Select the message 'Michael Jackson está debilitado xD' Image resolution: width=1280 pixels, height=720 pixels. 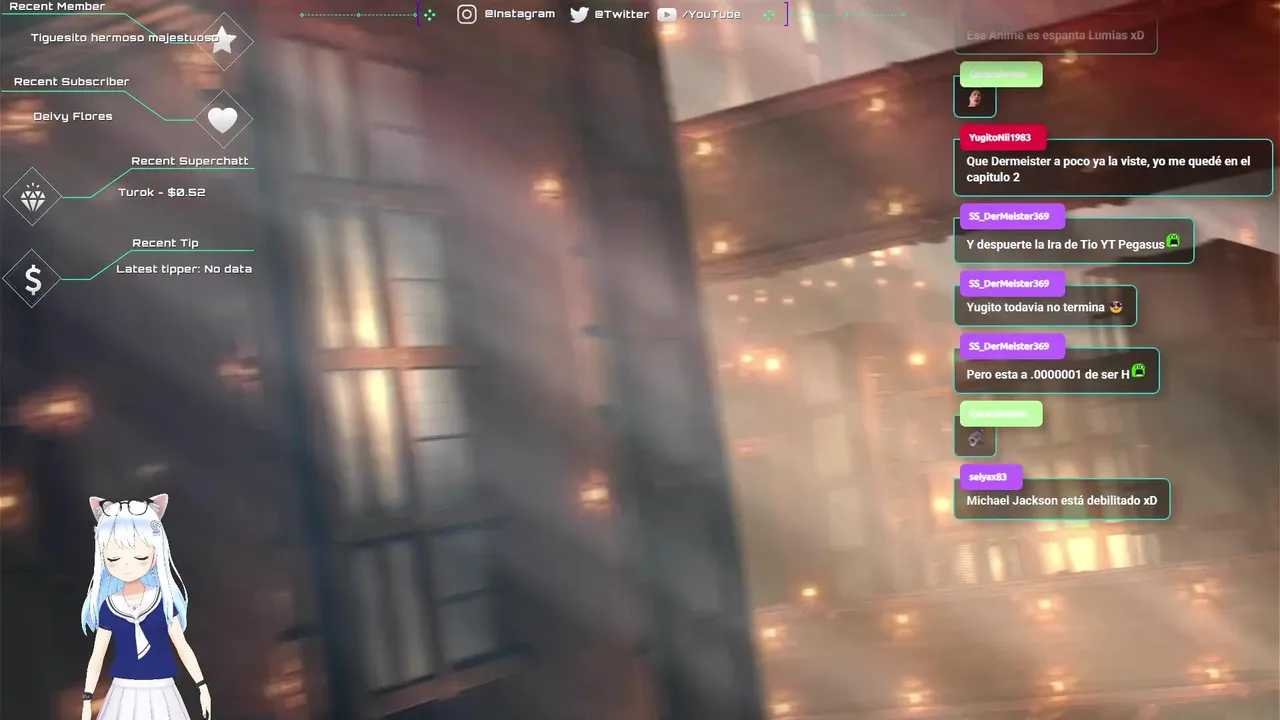pyautogui.click(x=1062, y=500)
